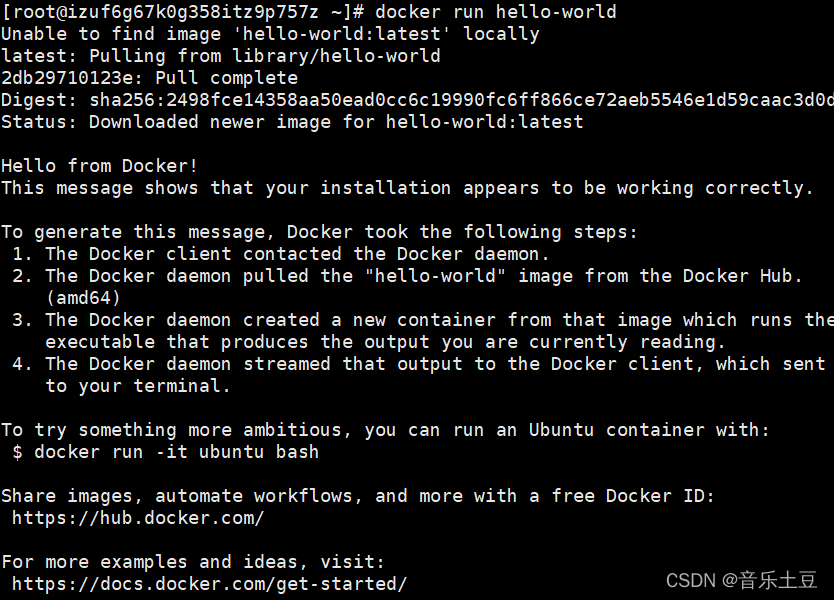Click the 'docker run -it ubuntu bash' command

177,452
